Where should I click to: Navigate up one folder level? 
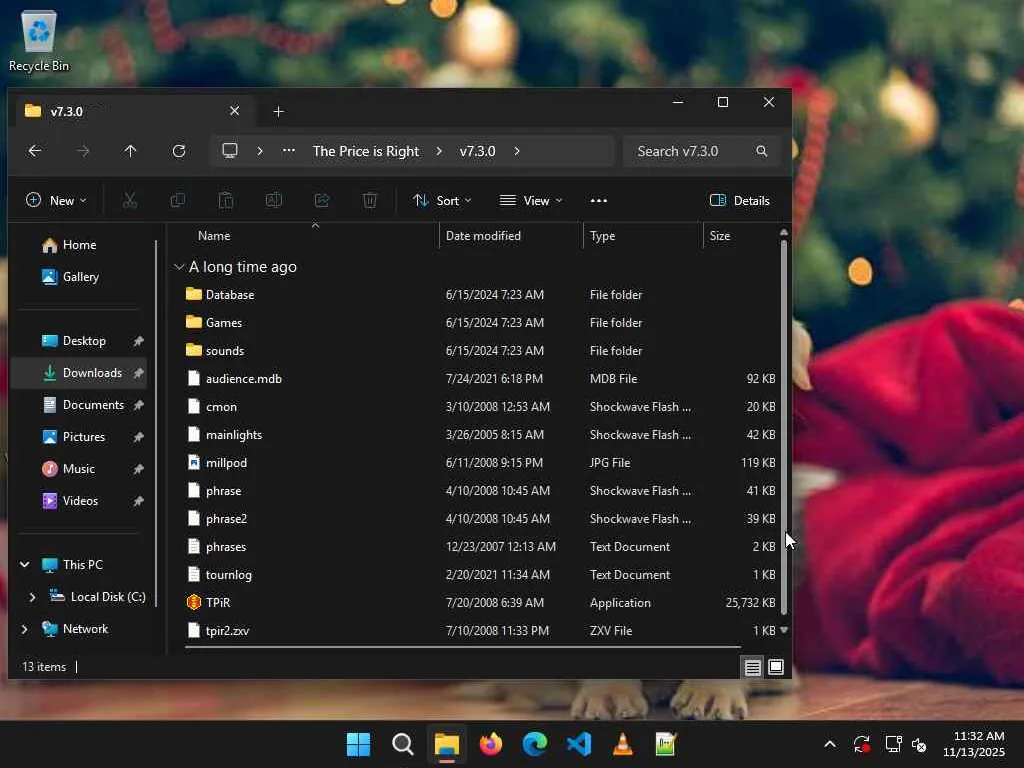pyautogui.click(x=131, y=151)
